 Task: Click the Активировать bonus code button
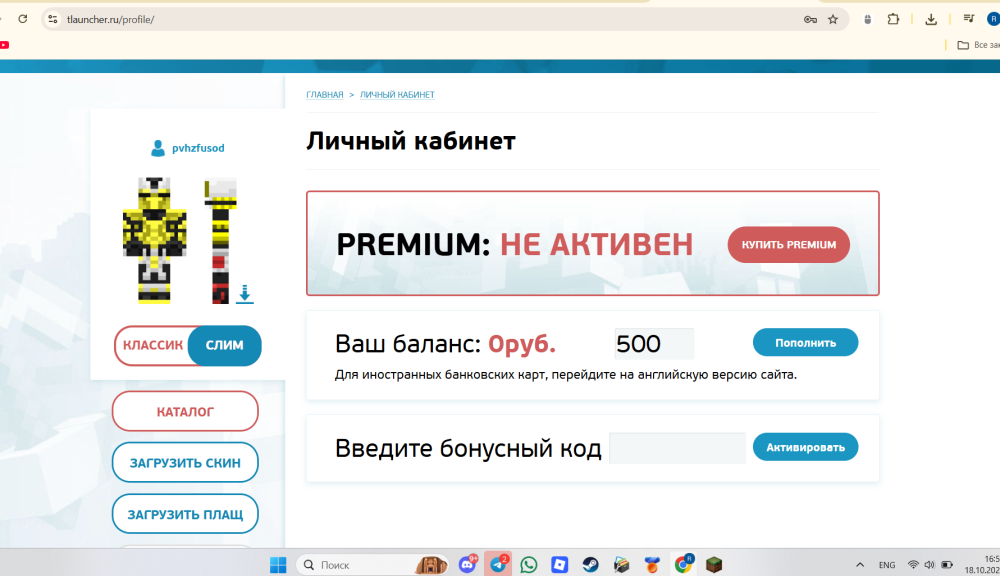[x=805, y=447]
